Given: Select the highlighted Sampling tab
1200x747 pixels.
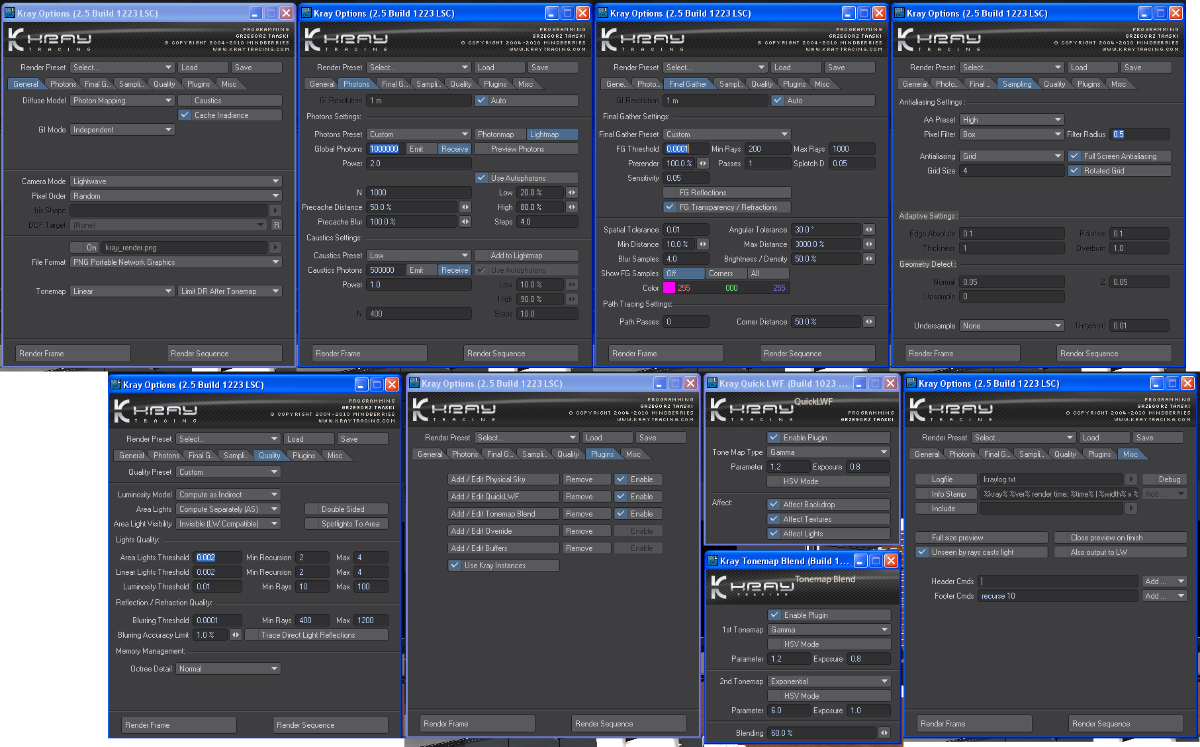Looking at the screenshot, I should (1015, 85).
